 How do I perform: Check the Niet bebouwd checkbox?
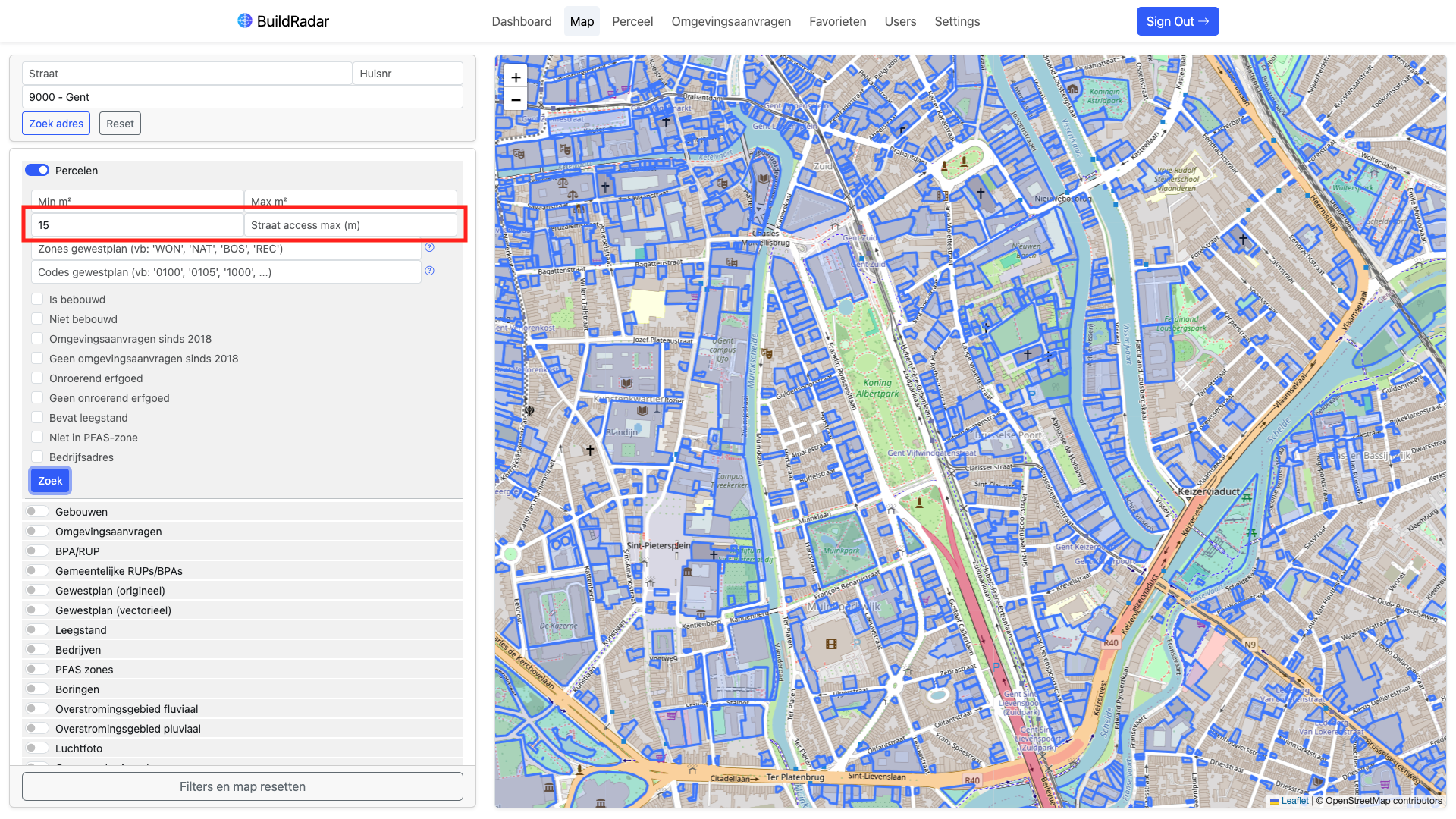(x=37, y=318)
